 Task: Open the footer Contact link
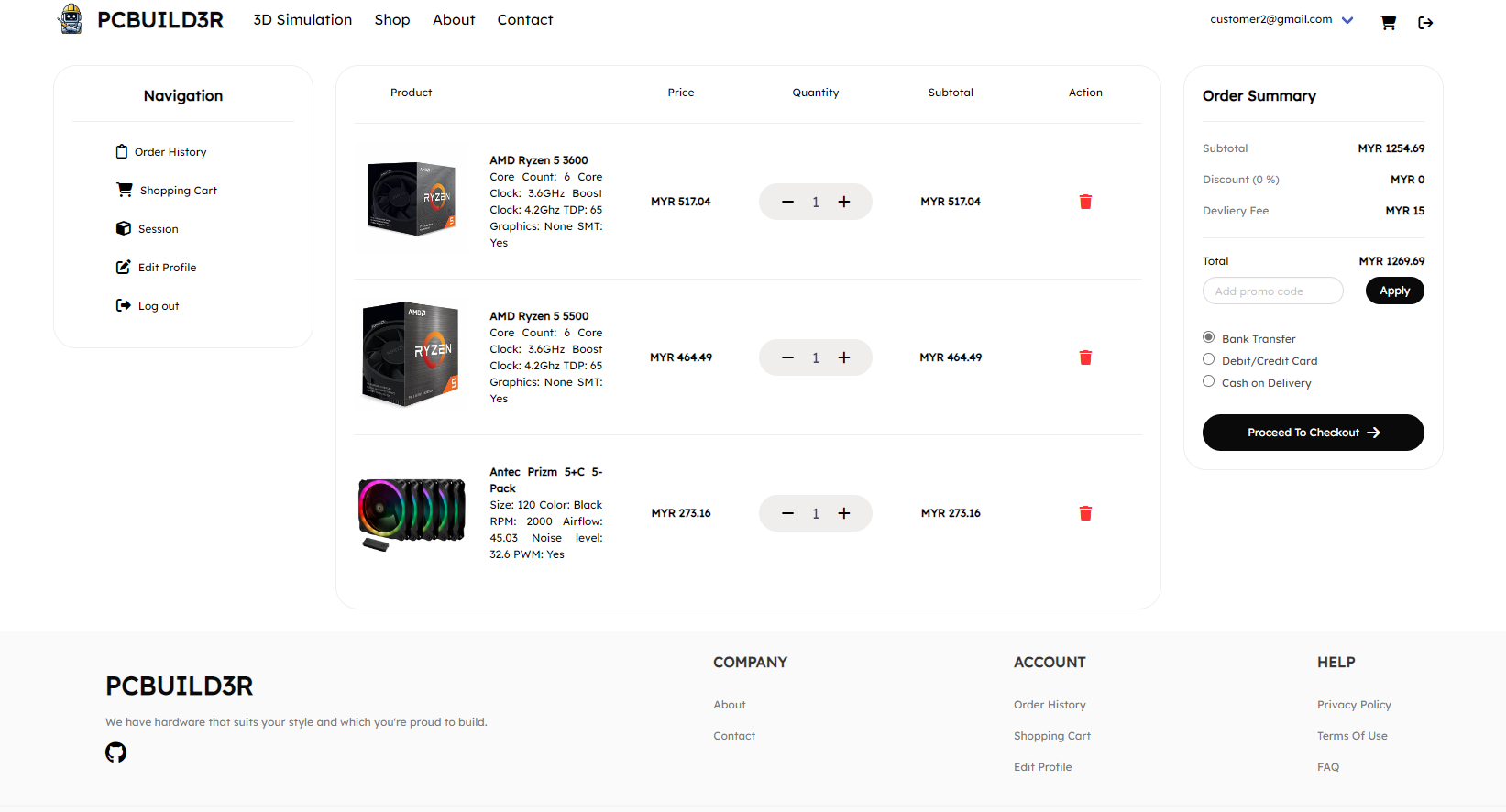734,736
